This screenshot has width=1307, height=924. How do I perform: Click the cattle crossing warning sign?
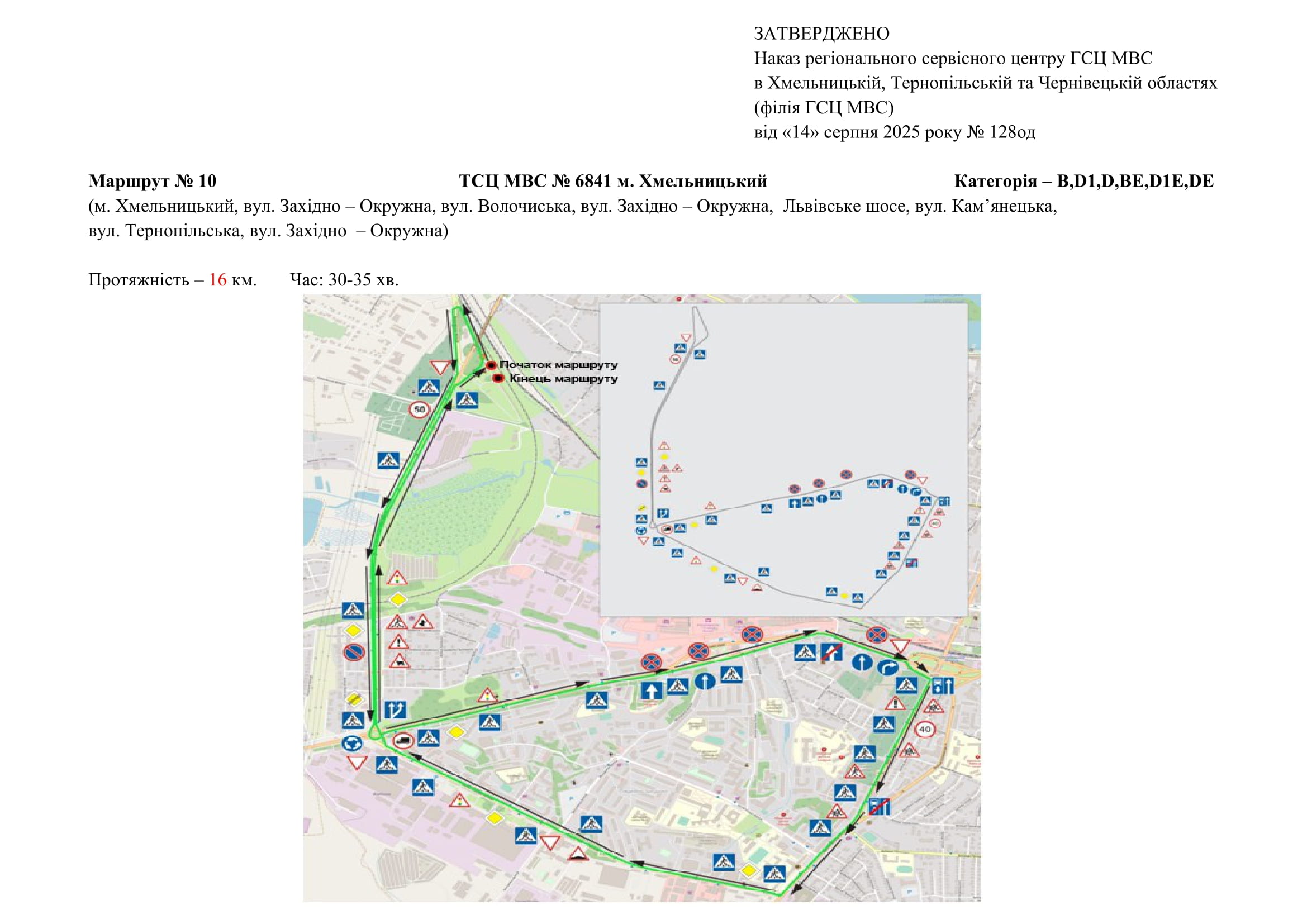(x=399, y=661)
